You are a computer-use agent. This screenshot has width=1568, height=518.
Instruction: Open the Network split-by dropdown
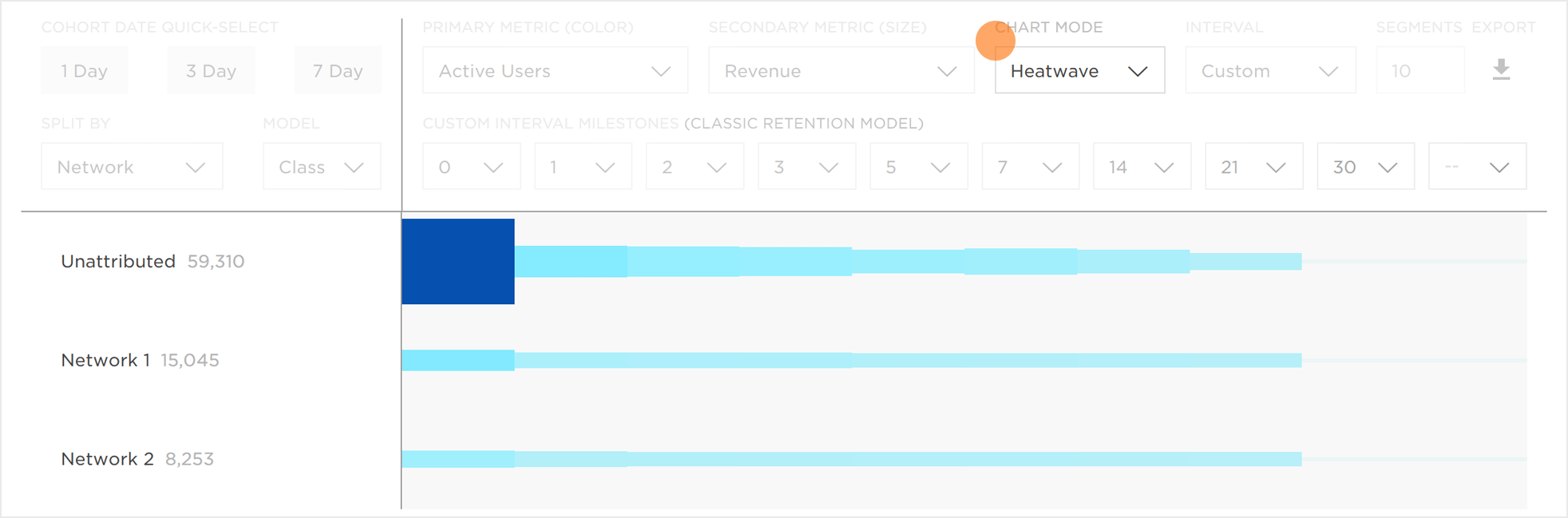pyautogui.click(x=132, y=167)
